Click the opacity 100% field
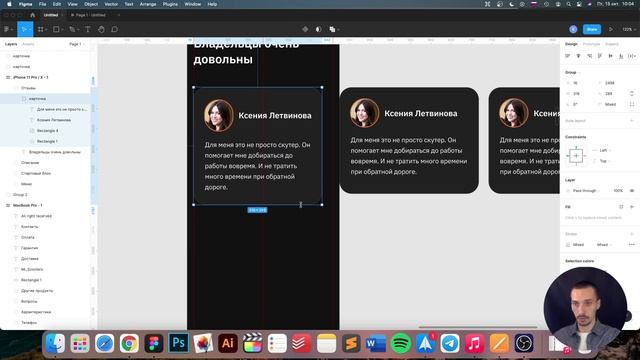Image resolution: width=640 pixels, height=360 pixels. (x=618, y=191)
